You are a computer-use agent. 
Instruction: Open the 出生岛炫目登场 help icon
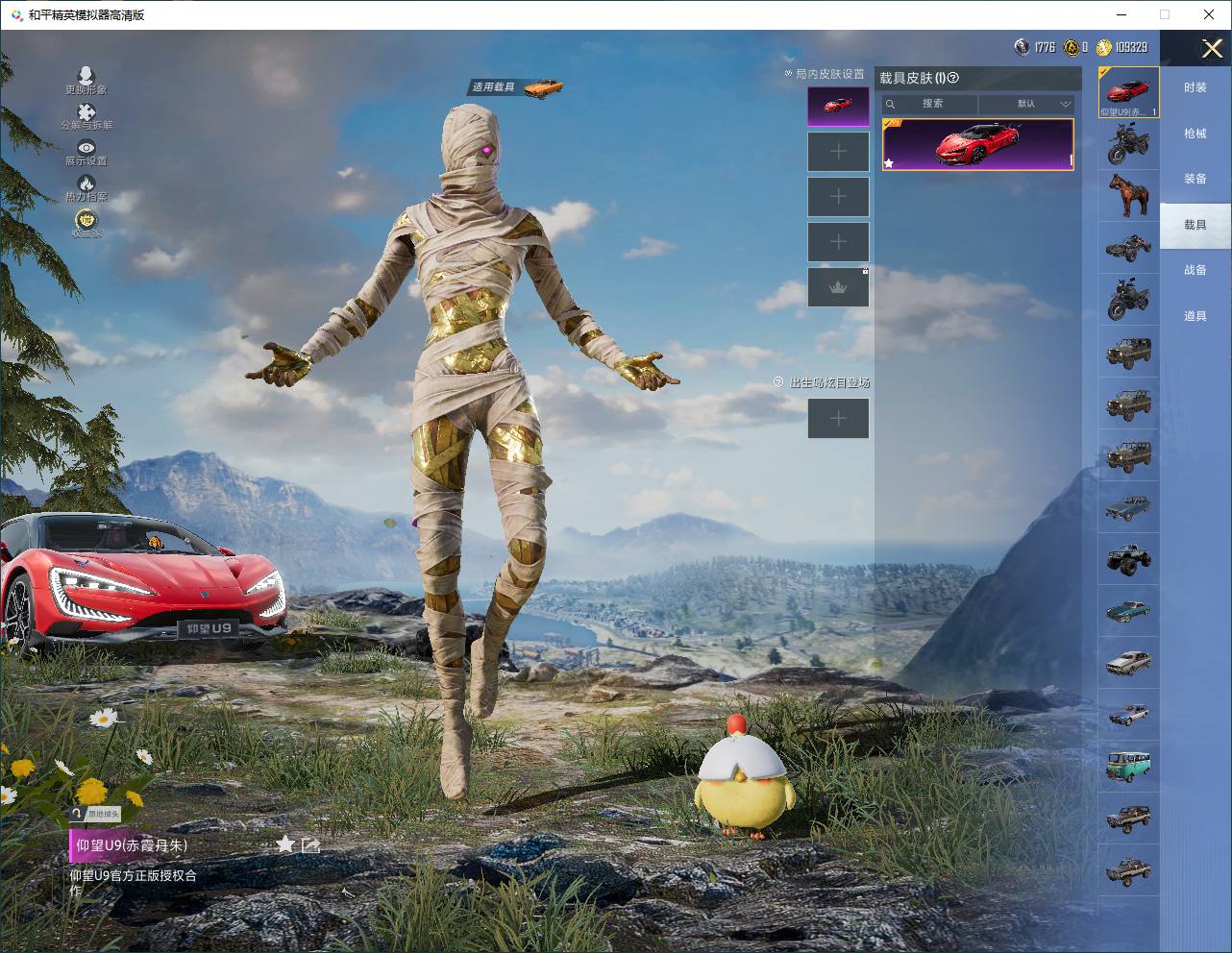(778, 382)
